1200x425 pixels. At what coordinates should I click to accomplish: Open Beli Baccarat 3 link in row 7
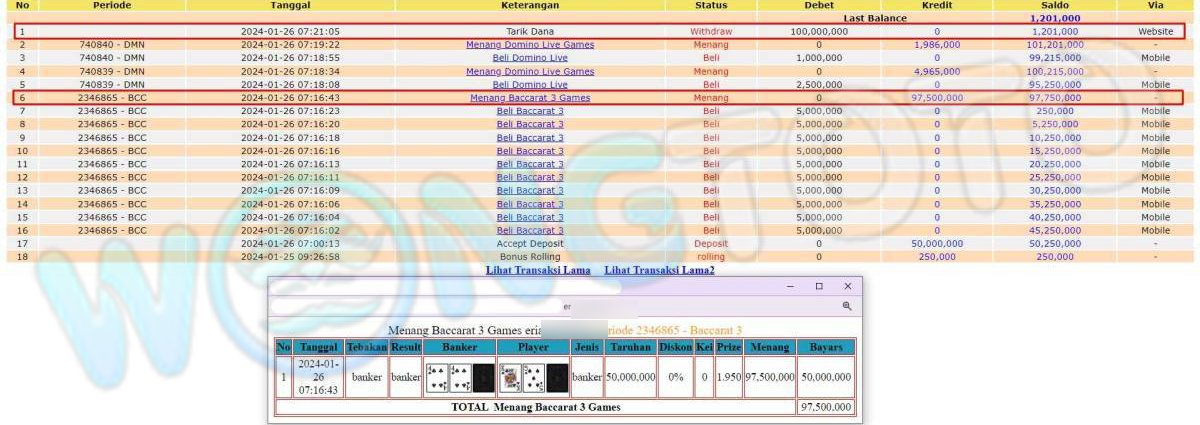tap(530, 111)
